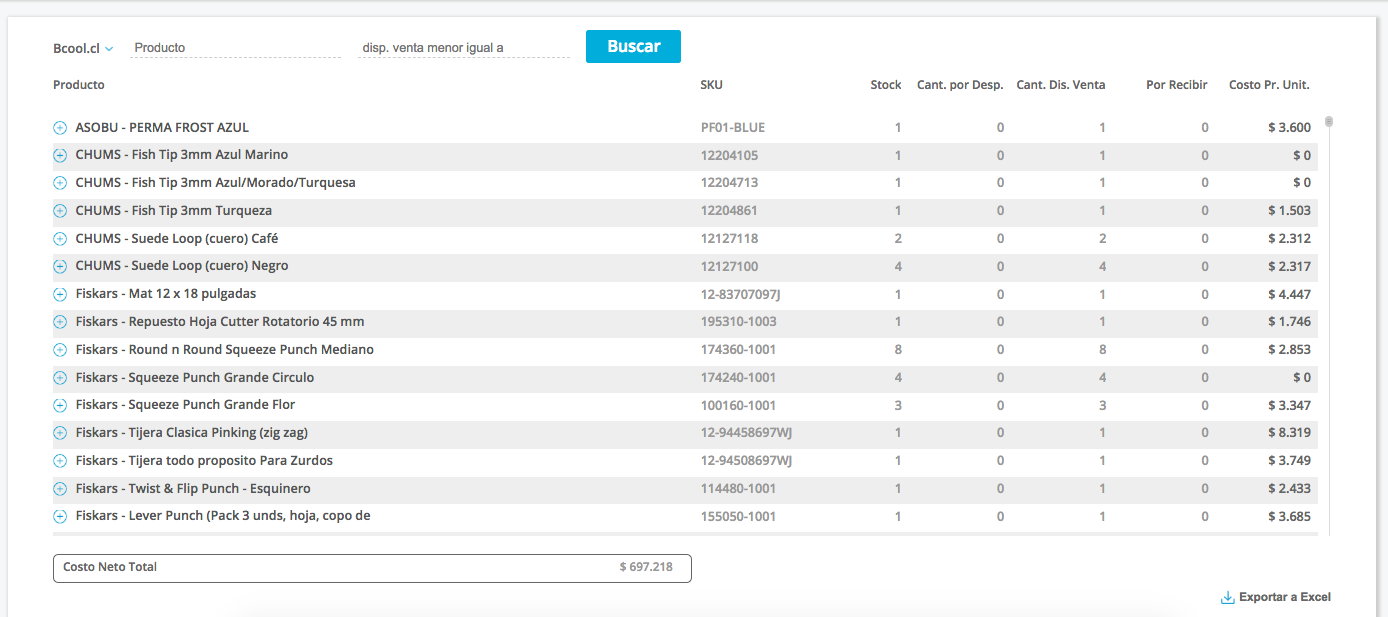Select SKU PF01-BLUE cell

pos(733,128)
